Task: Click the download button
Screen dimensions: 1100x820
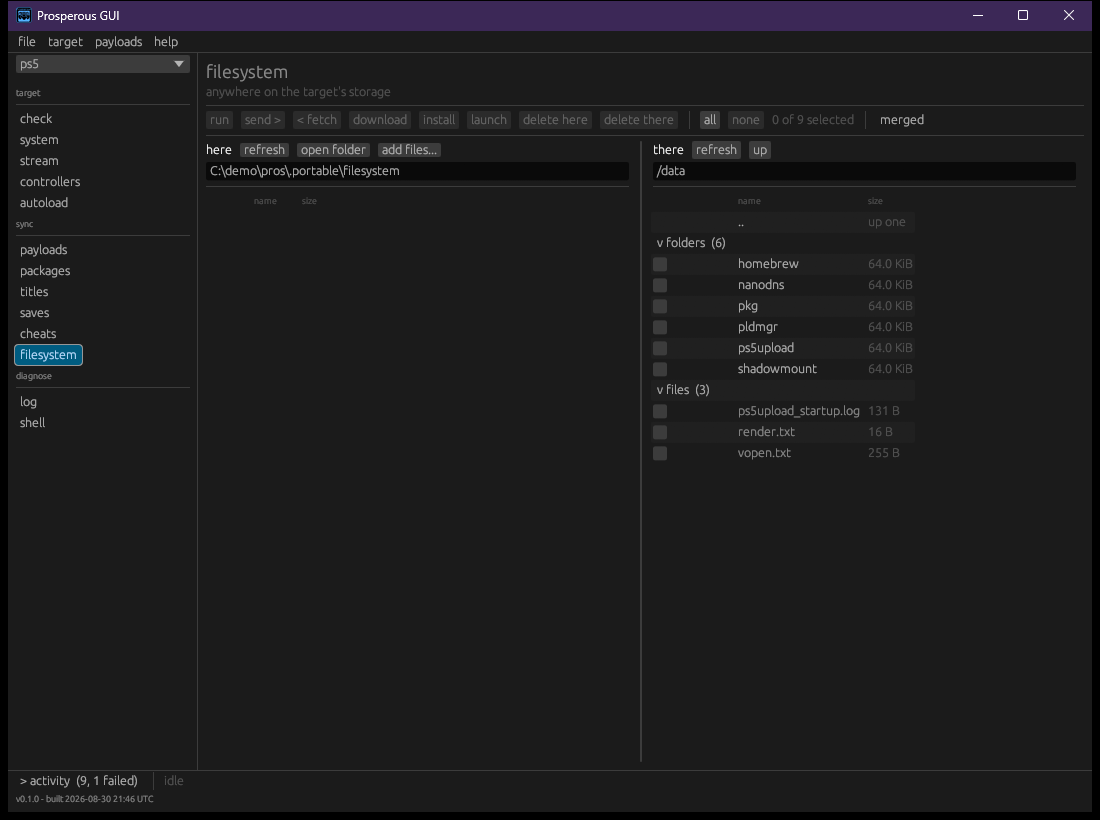Action: [380, 120]
